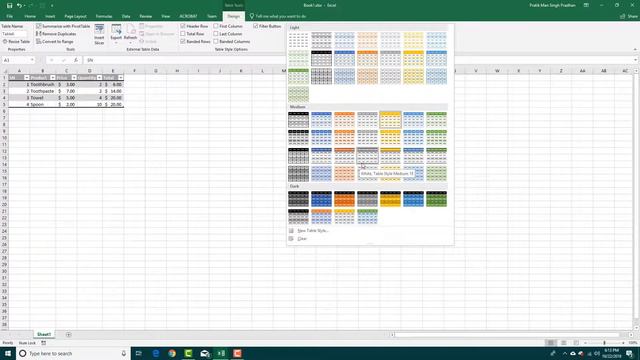
Task: Open the Windows Start menu
Action: (8, 353)
